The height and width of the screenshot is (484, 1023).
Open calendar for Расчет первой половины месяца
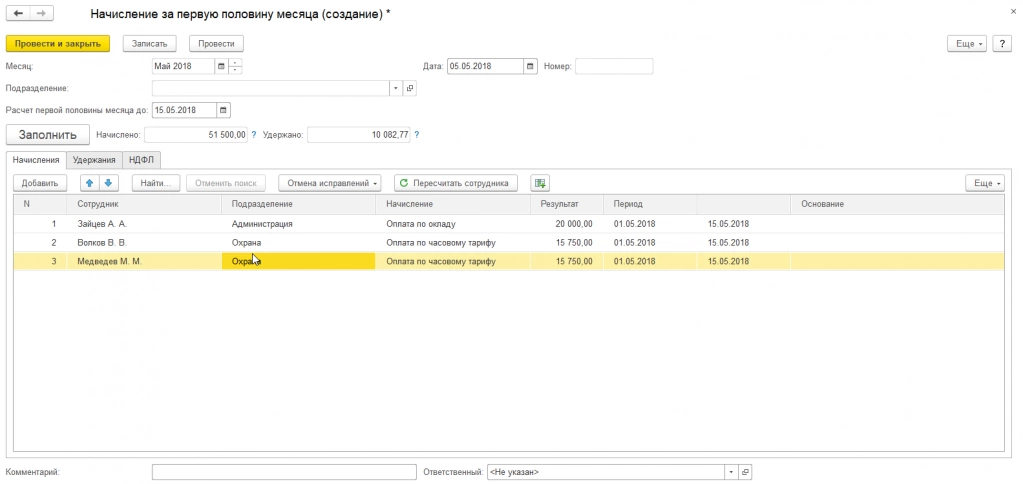click(224, 110)
